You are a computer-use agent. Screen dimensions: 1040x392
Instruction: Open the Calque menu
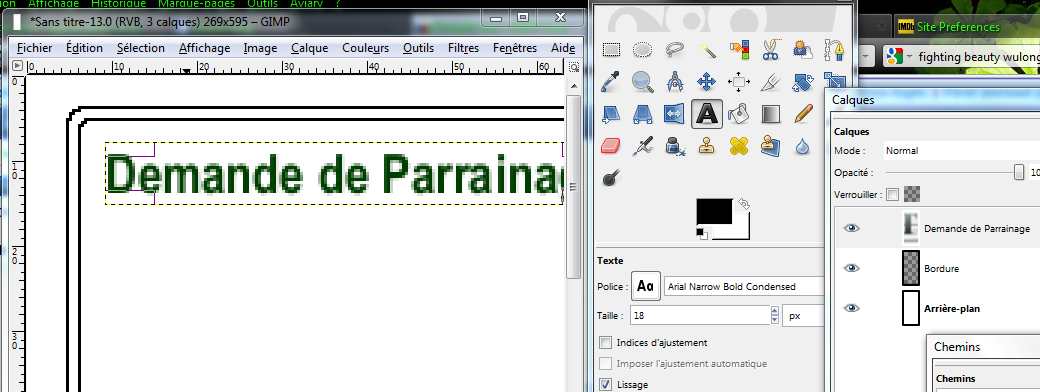[x=309, y=48]
